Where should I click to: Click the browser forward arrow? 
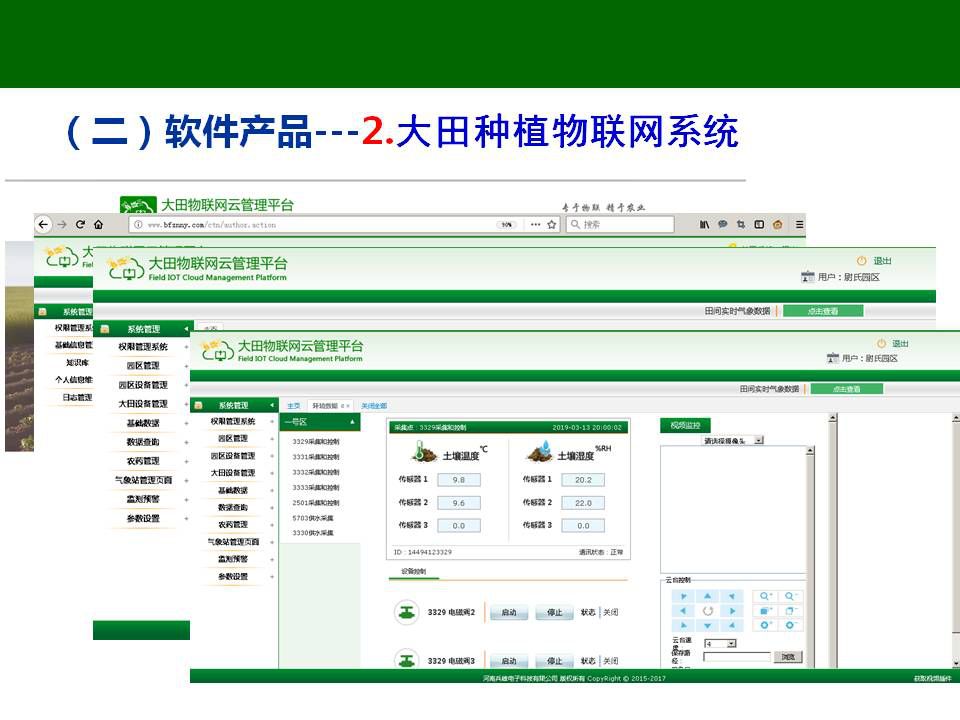tap(62, 225)
